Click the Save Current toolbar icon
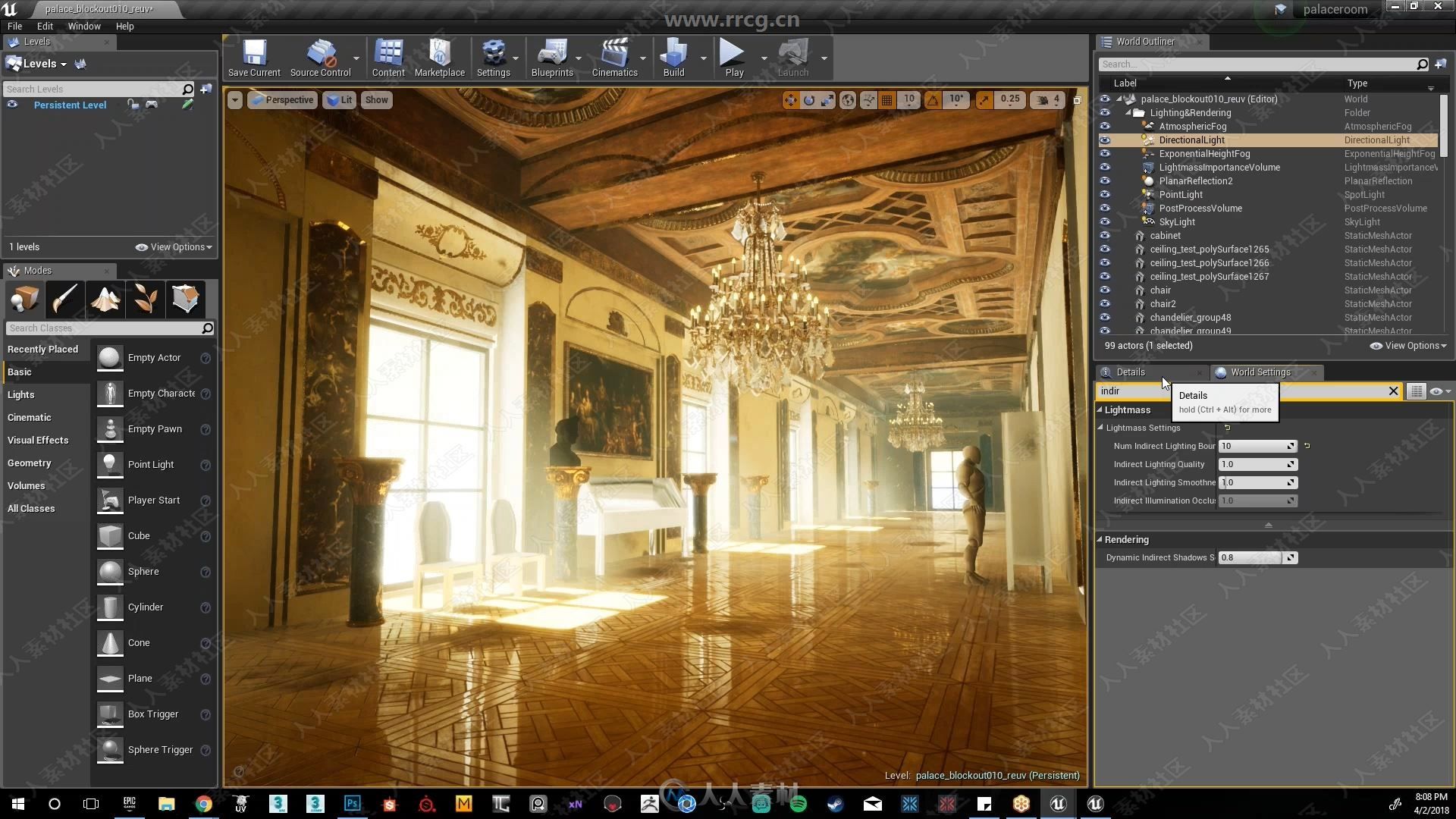Image resolution: width=1456 pixels, height=819 pixels. 254,58
